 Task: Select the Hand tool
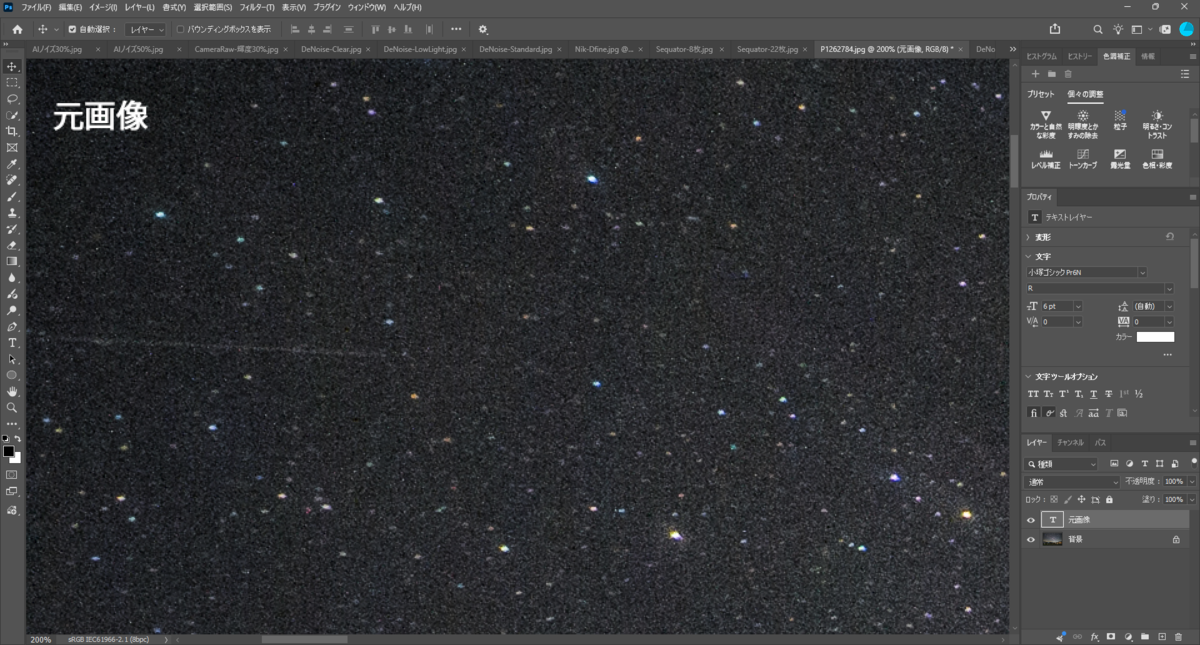tap(12, 391)
